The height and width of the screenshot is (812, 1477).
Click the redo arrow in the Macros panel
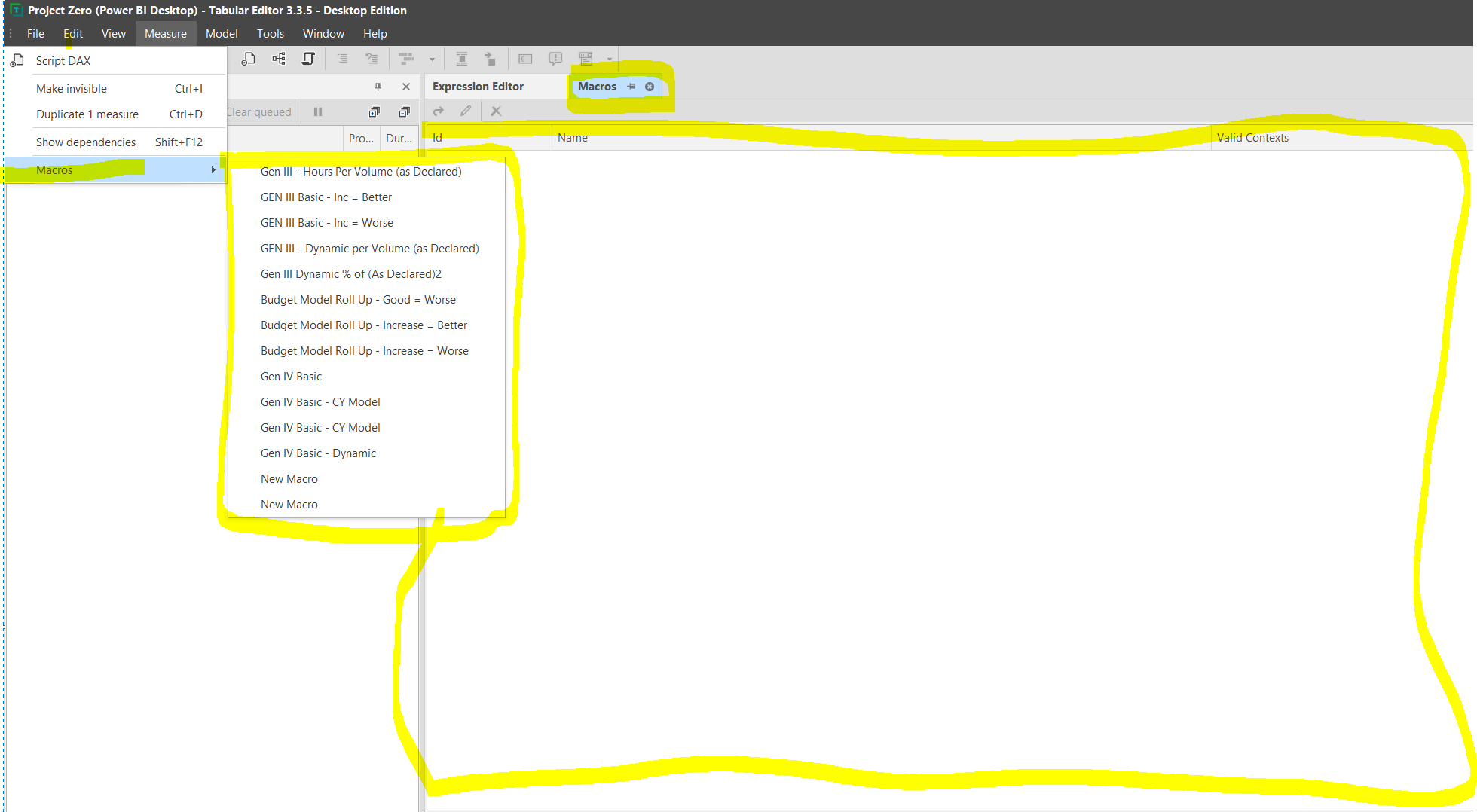(x=438, y=111)
